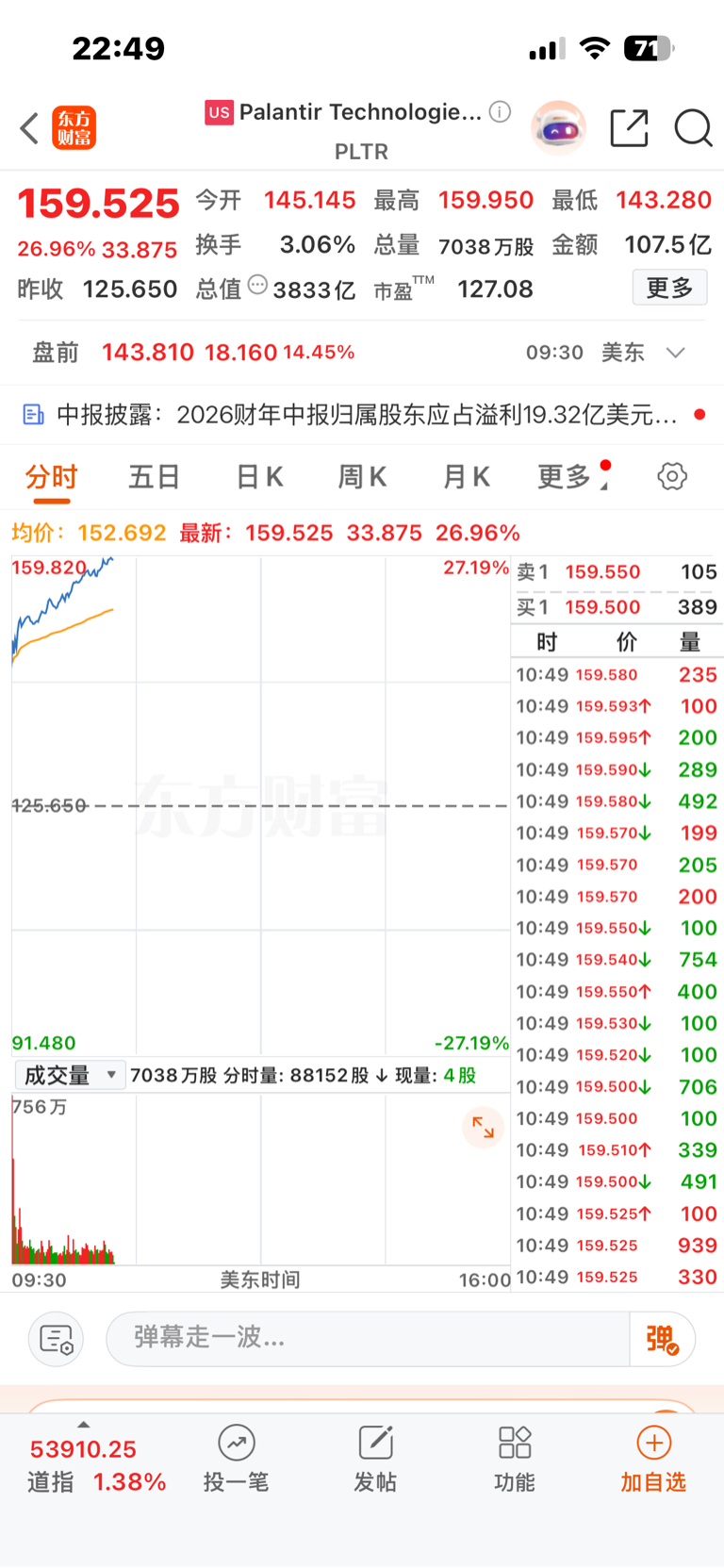Screen dimensions: 724x1568
Task: Expand the 道指 index ticker arrow
Action: pos(83,1425)
